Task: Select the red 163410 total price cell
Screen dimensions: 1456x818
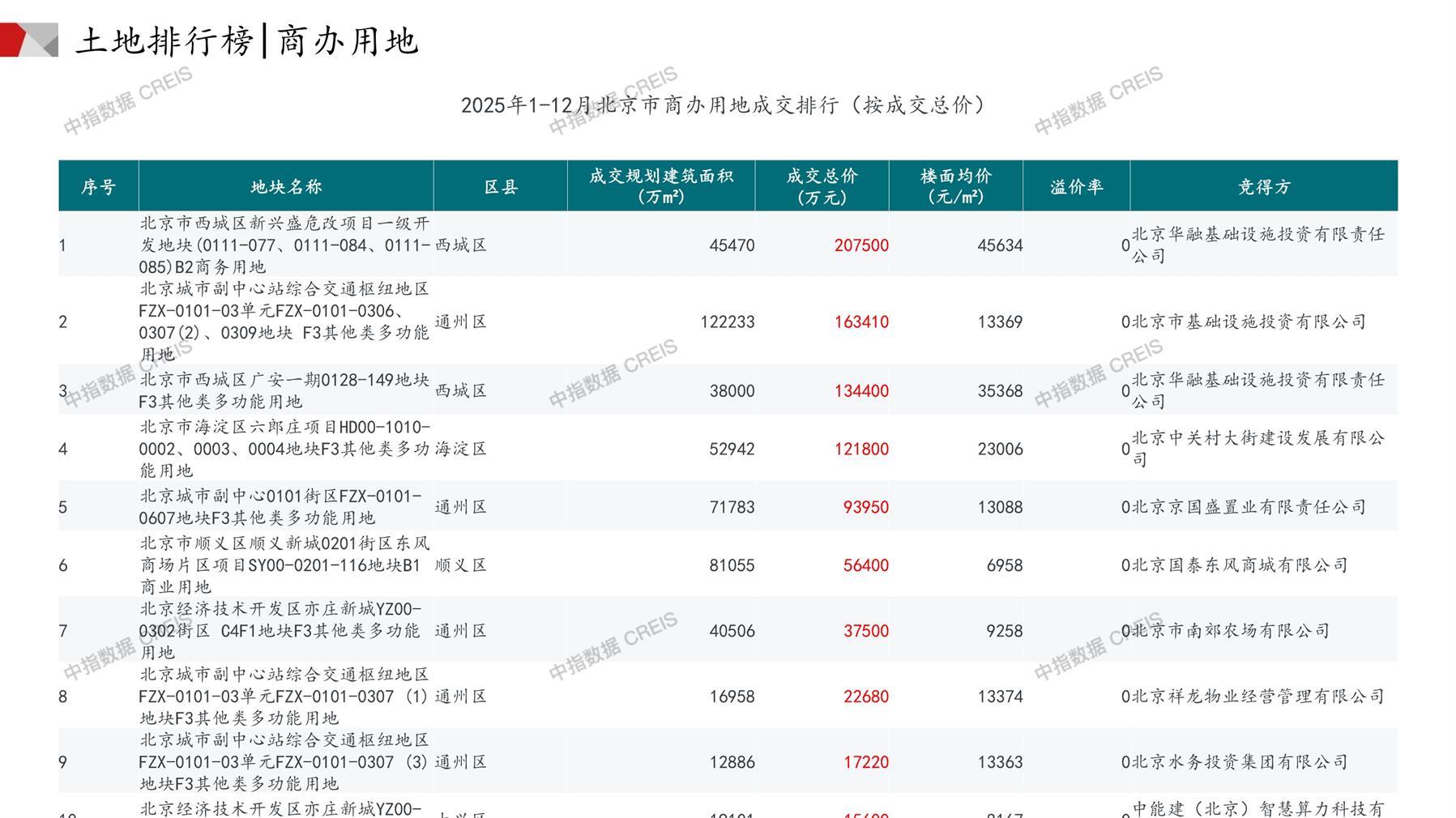Action: tap(861, 322)
